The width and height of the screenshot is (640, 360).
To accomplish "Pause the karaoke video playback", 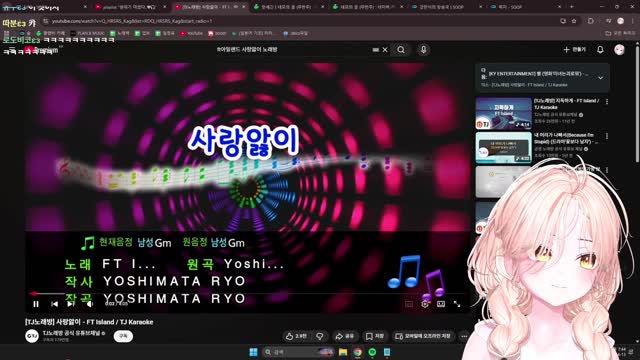I will (36, 304).
